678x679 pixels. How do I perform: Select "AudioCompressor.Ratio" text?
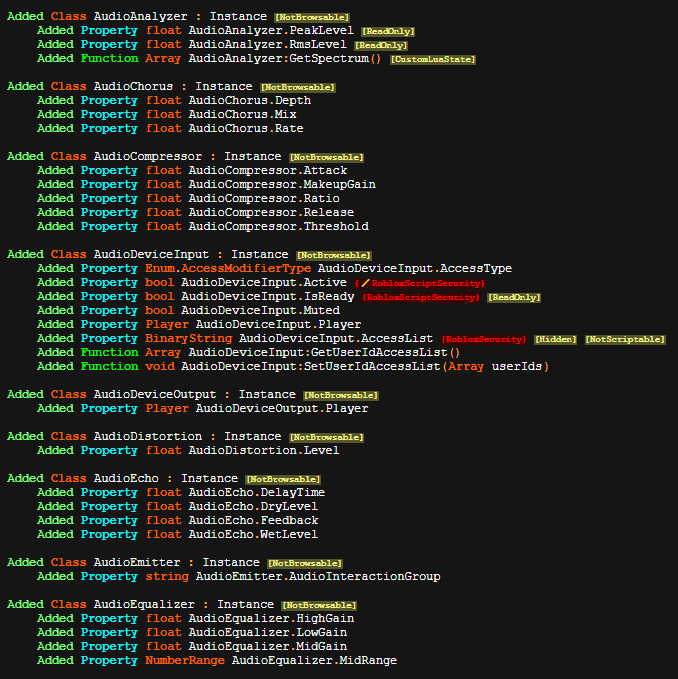pyautogui.click(x=264, y=198)
